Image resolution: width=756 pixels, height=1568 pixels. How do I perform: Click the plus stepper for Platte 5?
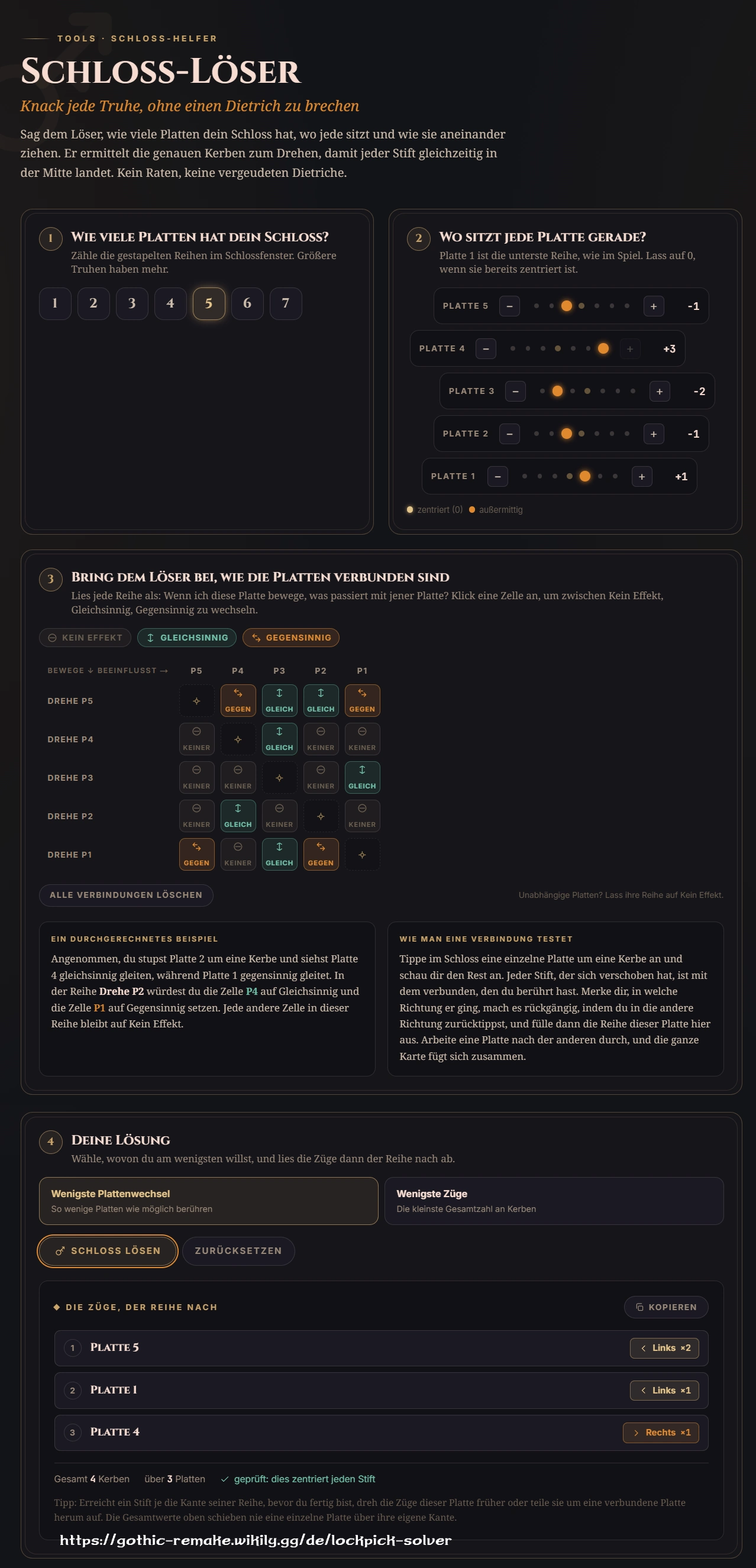pos(653,306)
